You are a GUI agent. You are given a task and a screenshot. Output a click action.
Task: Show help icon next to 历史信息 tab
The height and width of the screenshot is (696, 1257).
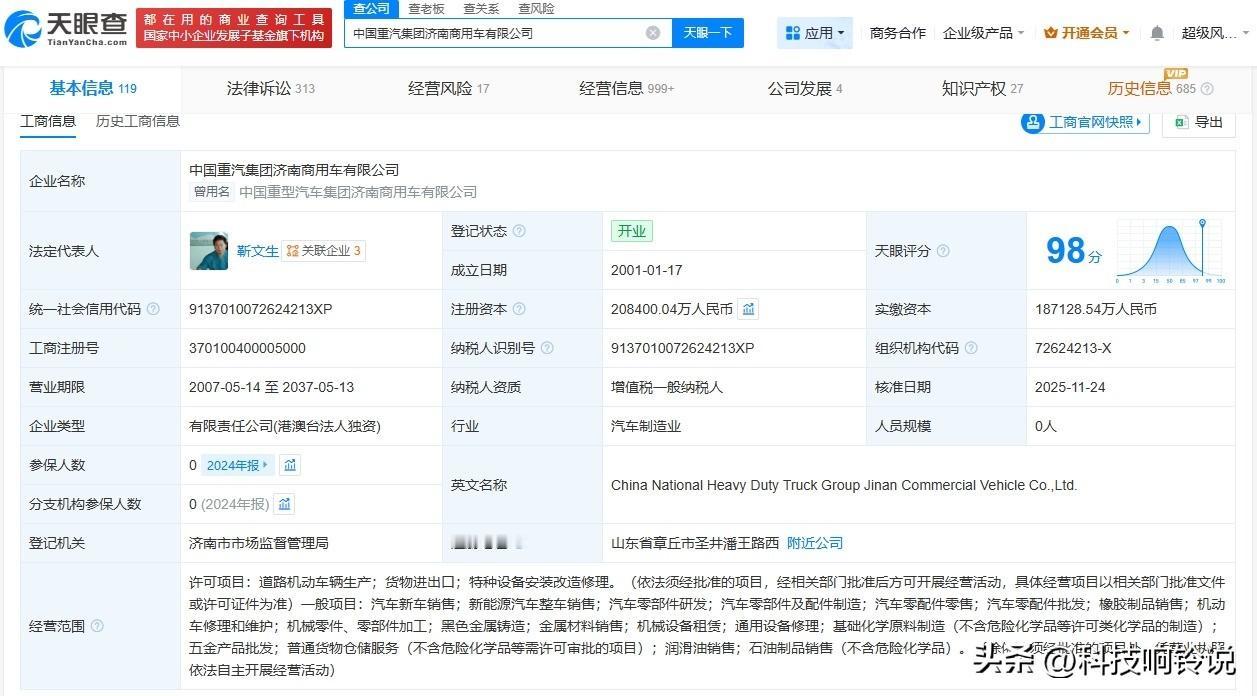1207,89
